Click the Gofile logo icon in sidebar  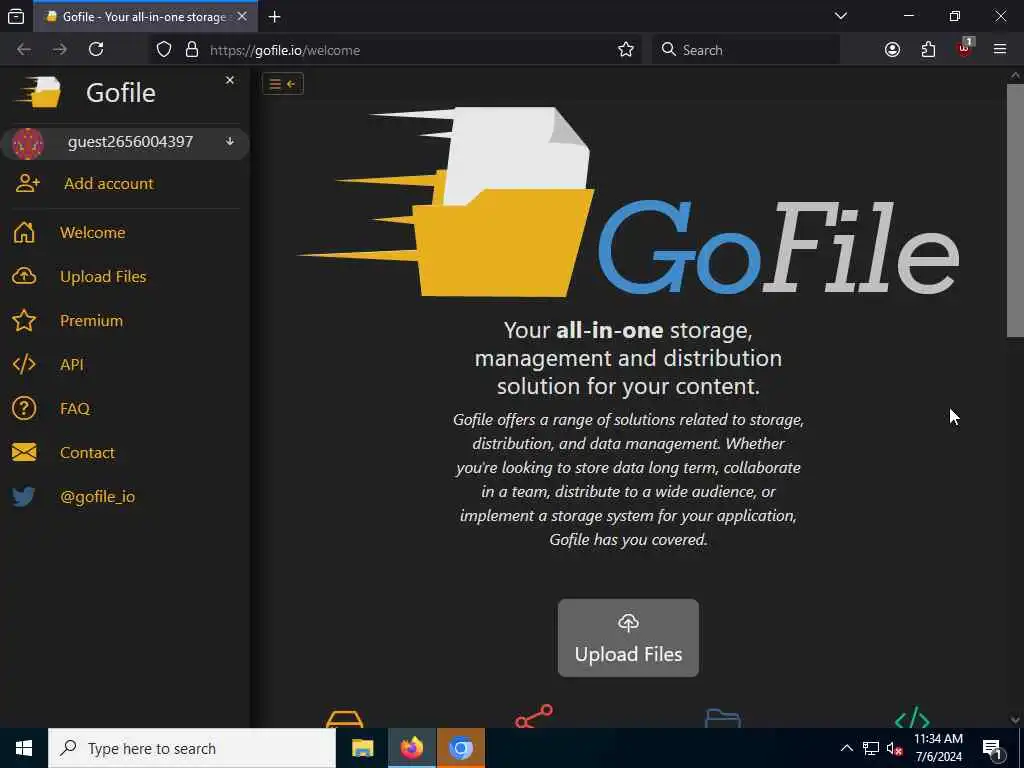click(x=39, y=91)
